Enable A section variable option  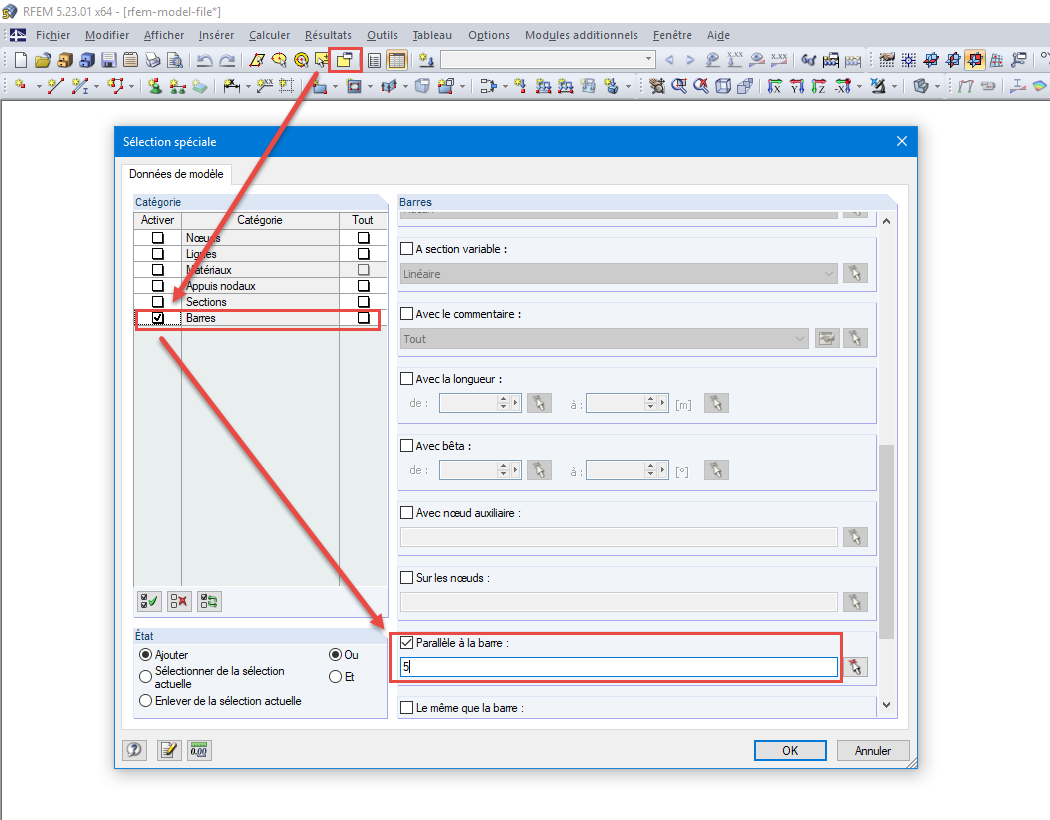406,248
